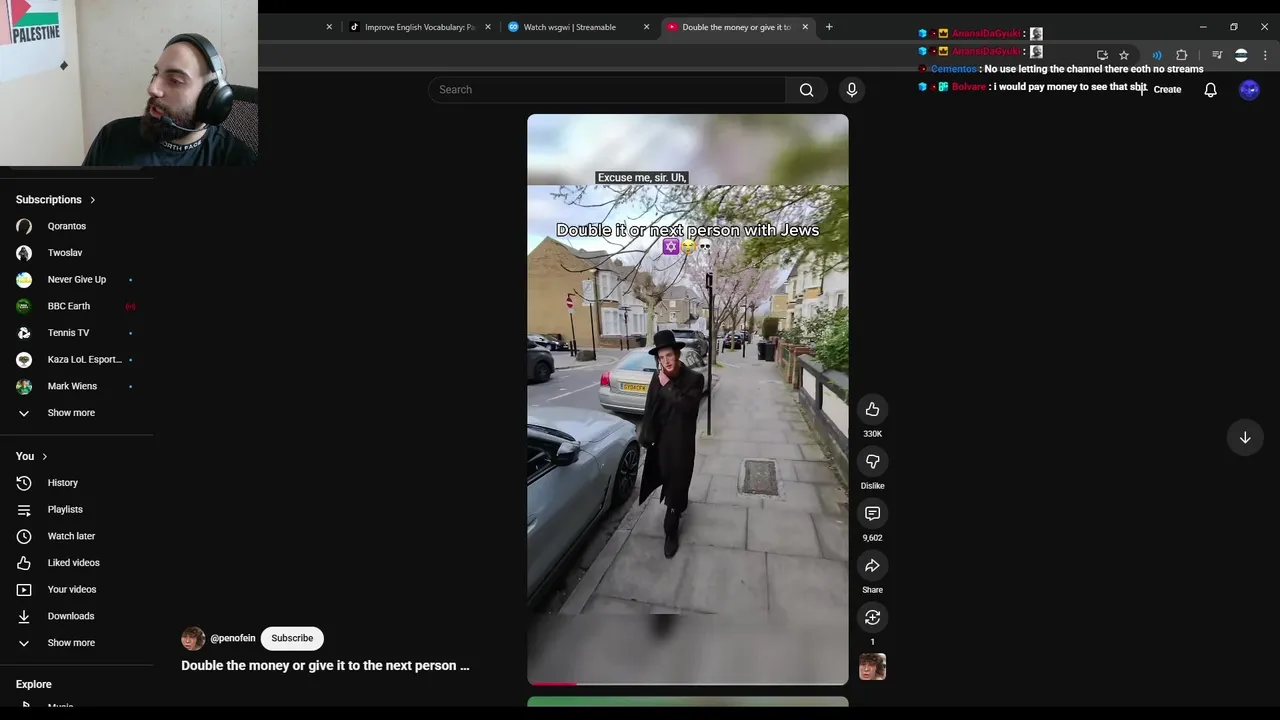Screen dimensions: 1280x720
Task: Seek using the red Short progress bar
Action: [x=688, y=684]
